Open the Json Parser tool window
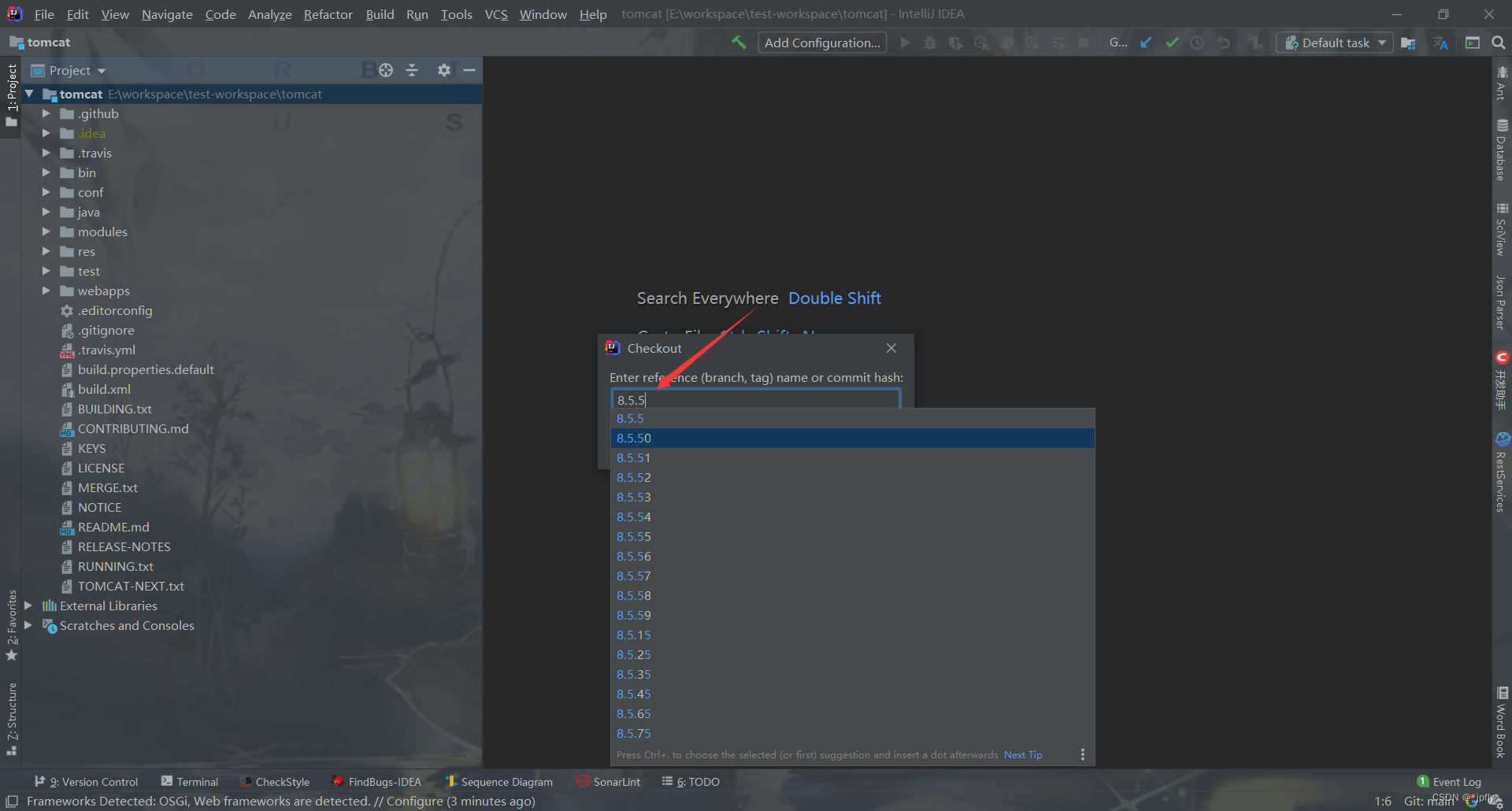1512x811 pixels. point(1502,302)
